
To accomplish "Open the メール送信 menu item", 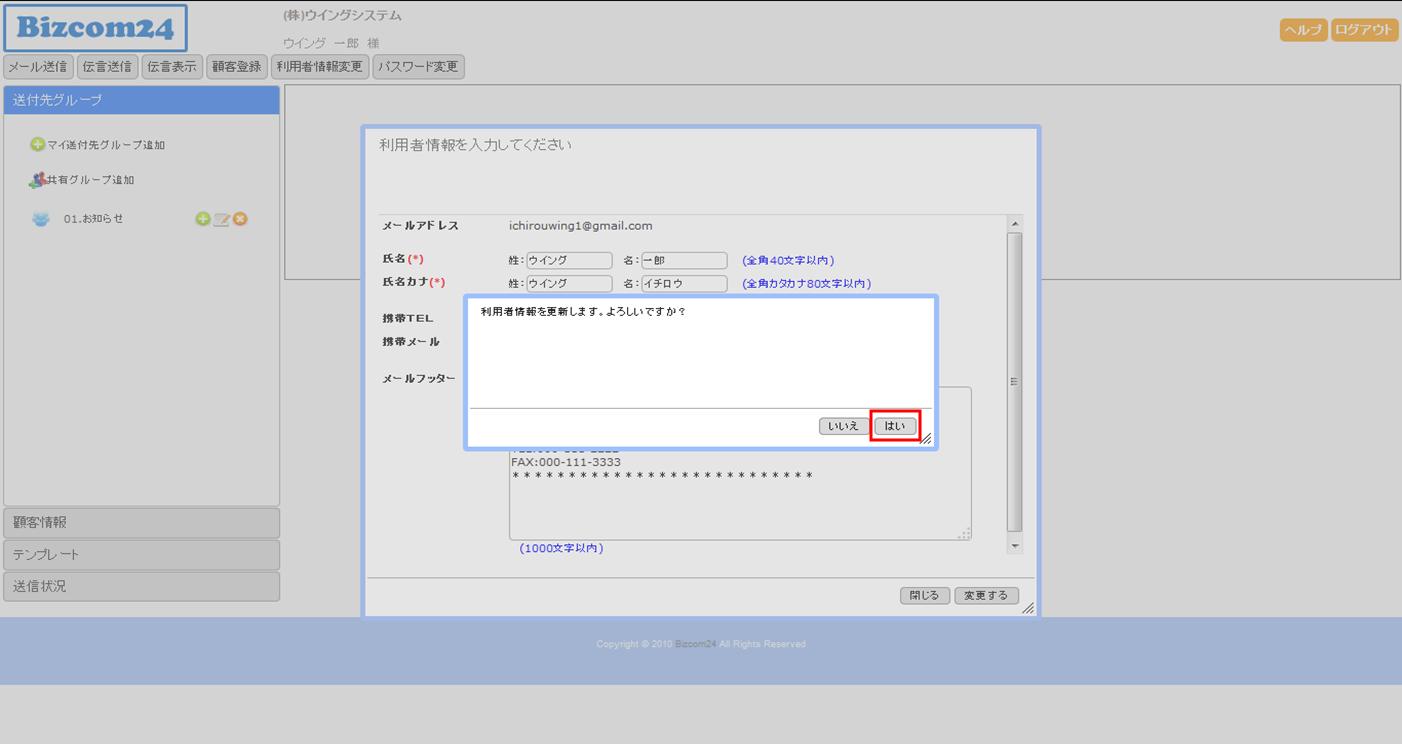I will pyautogui.click(x=38, y=67).
